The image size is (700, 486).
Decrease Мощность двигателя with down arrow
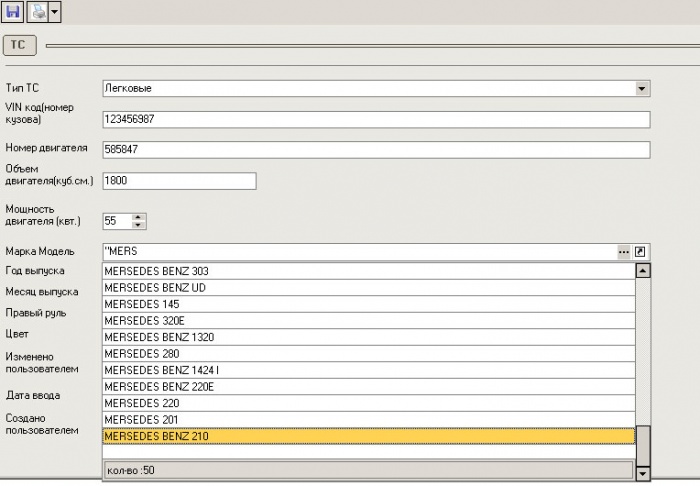(x=138, y=225)
